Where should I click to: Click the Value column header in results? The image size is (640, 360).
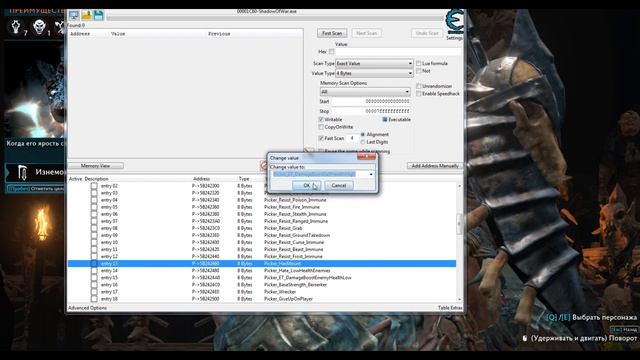tap(118, 34)
